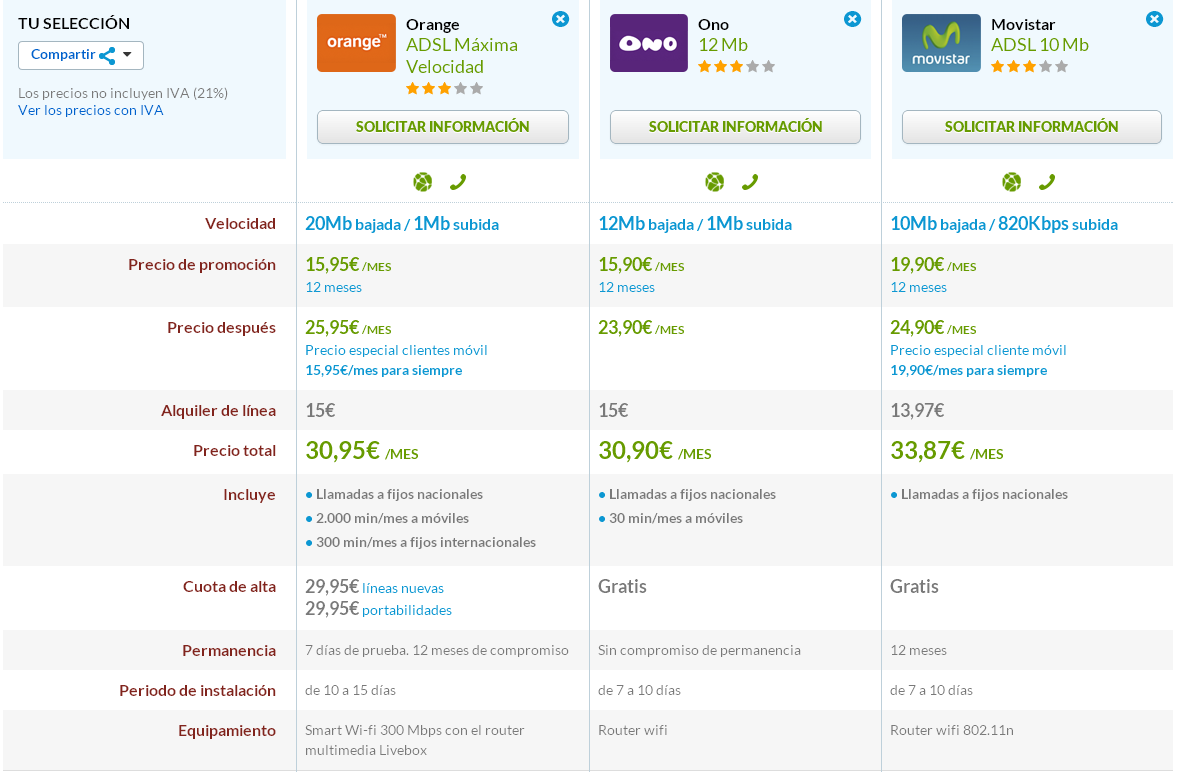The height and width of the screenshot is (772, 1178).
Task: Click the phone icon under Movistar
Action: [1047, 182]
